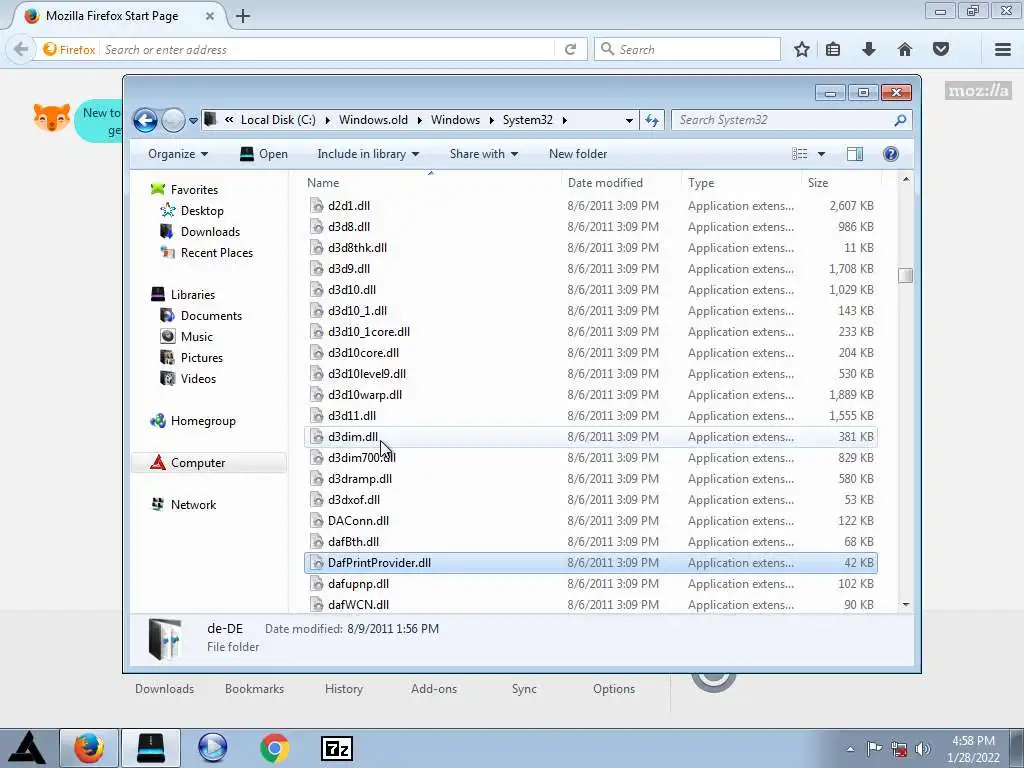Image resolution: width=1024 pixels, height=768 pixels.
Task: Expand arrow after System32 breadcrumb
Action: 564,120
